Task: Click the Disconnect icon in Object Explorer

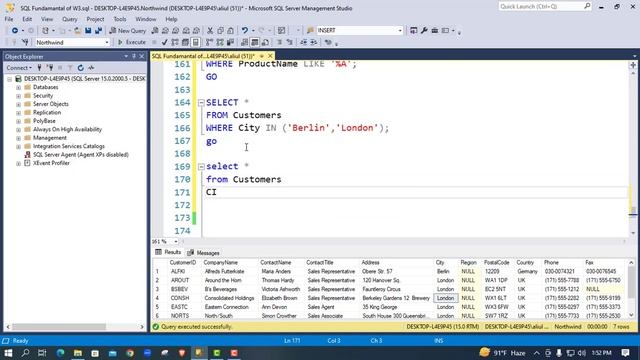Action: point(50,68)
